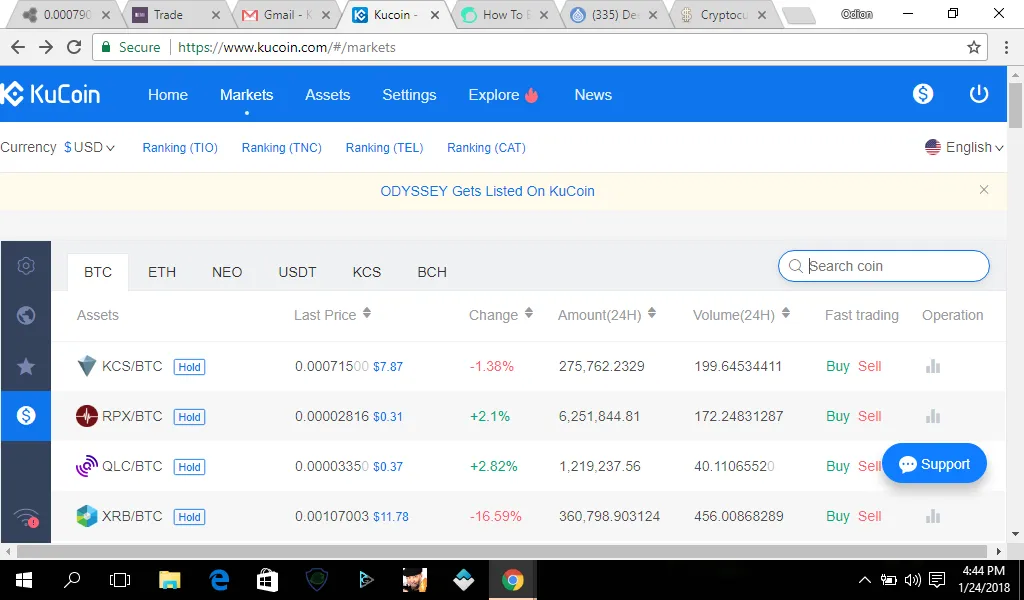Open Ranking (CAT) link
Screen dimensions: 1024x600
(x=487, y=148)
